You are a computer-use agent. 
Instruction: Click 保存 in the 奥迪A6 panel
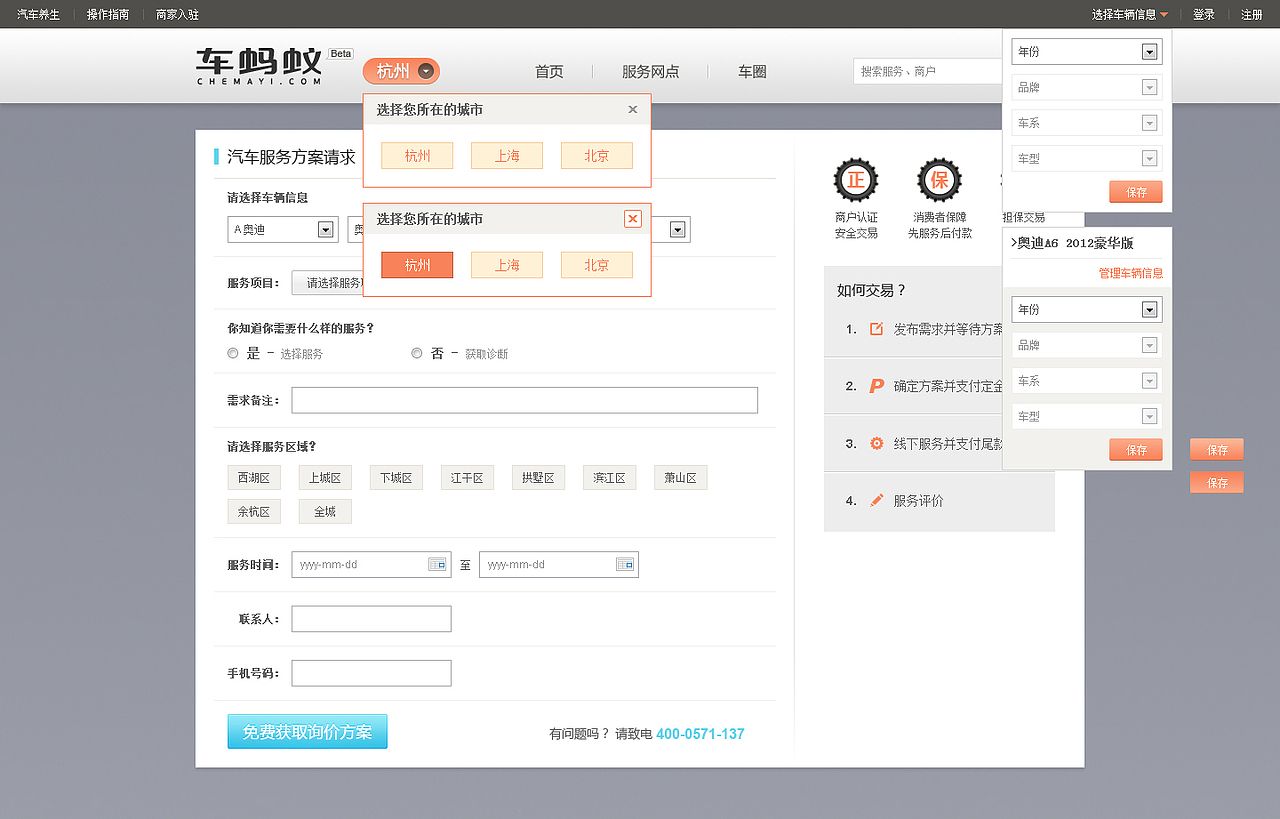[x=1136, y=450]
